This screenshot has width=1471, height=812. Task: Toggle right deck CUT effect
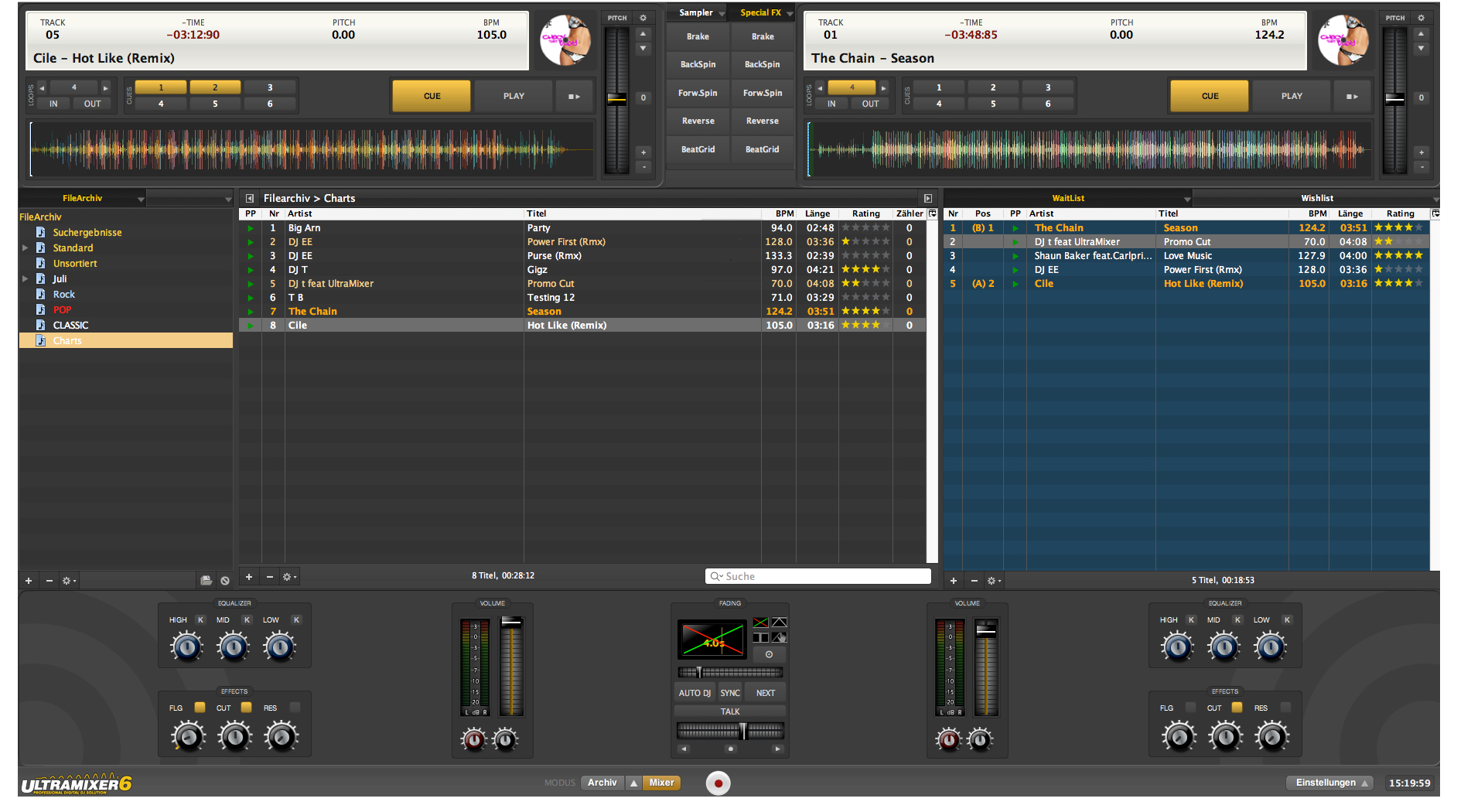(1237, 708)
